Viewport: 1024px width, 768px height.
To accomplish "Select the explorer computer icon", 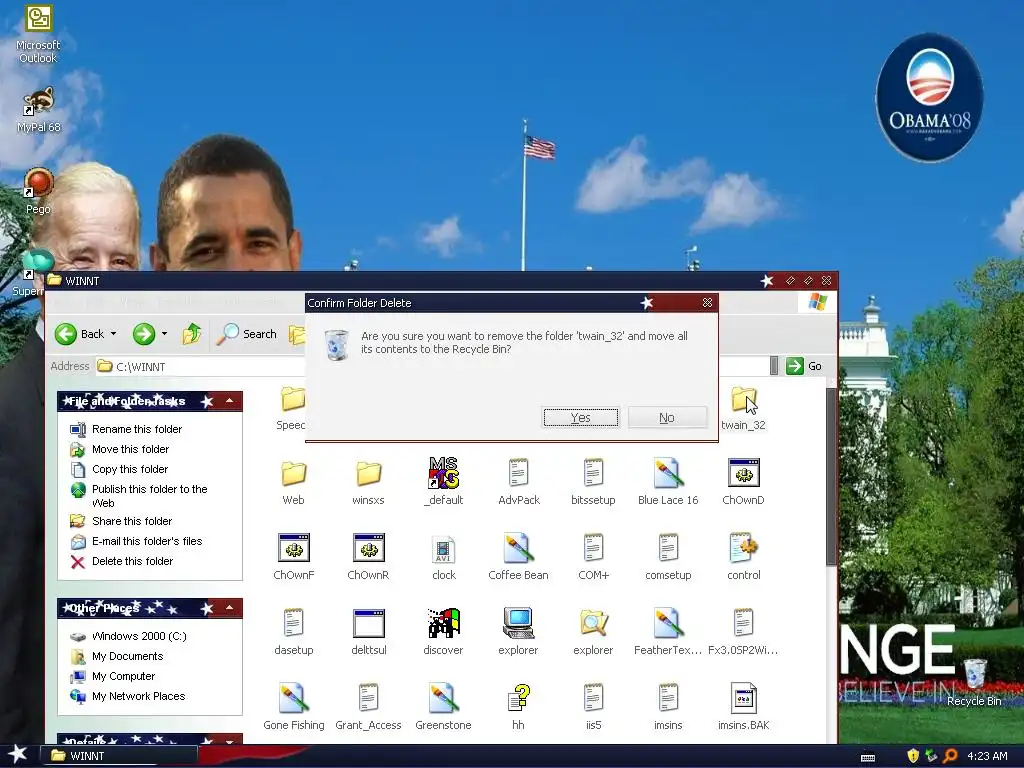I will point(519,632).
